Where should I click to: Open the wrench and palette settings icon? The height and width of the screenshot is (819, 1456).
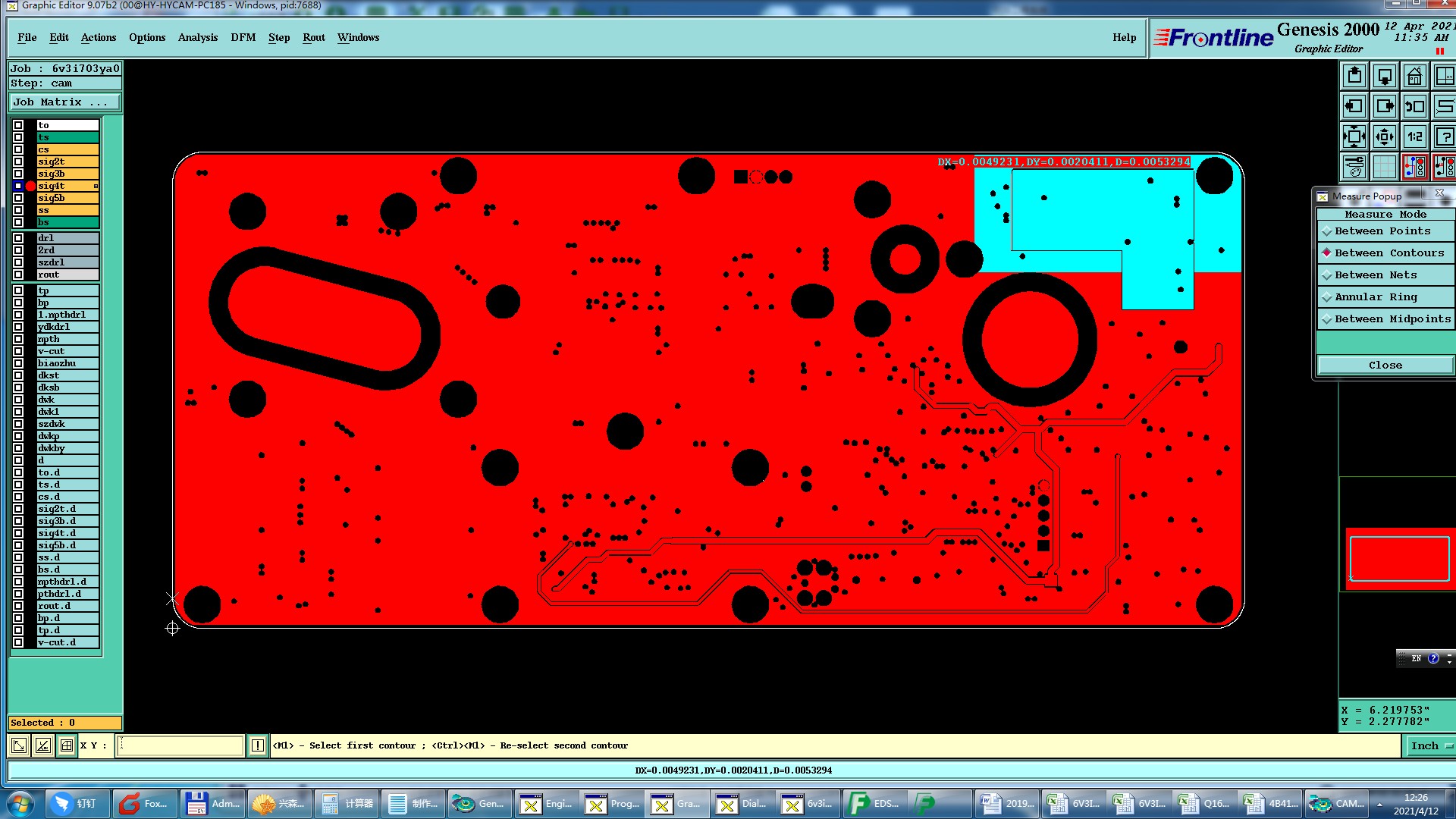point(1354,167)
